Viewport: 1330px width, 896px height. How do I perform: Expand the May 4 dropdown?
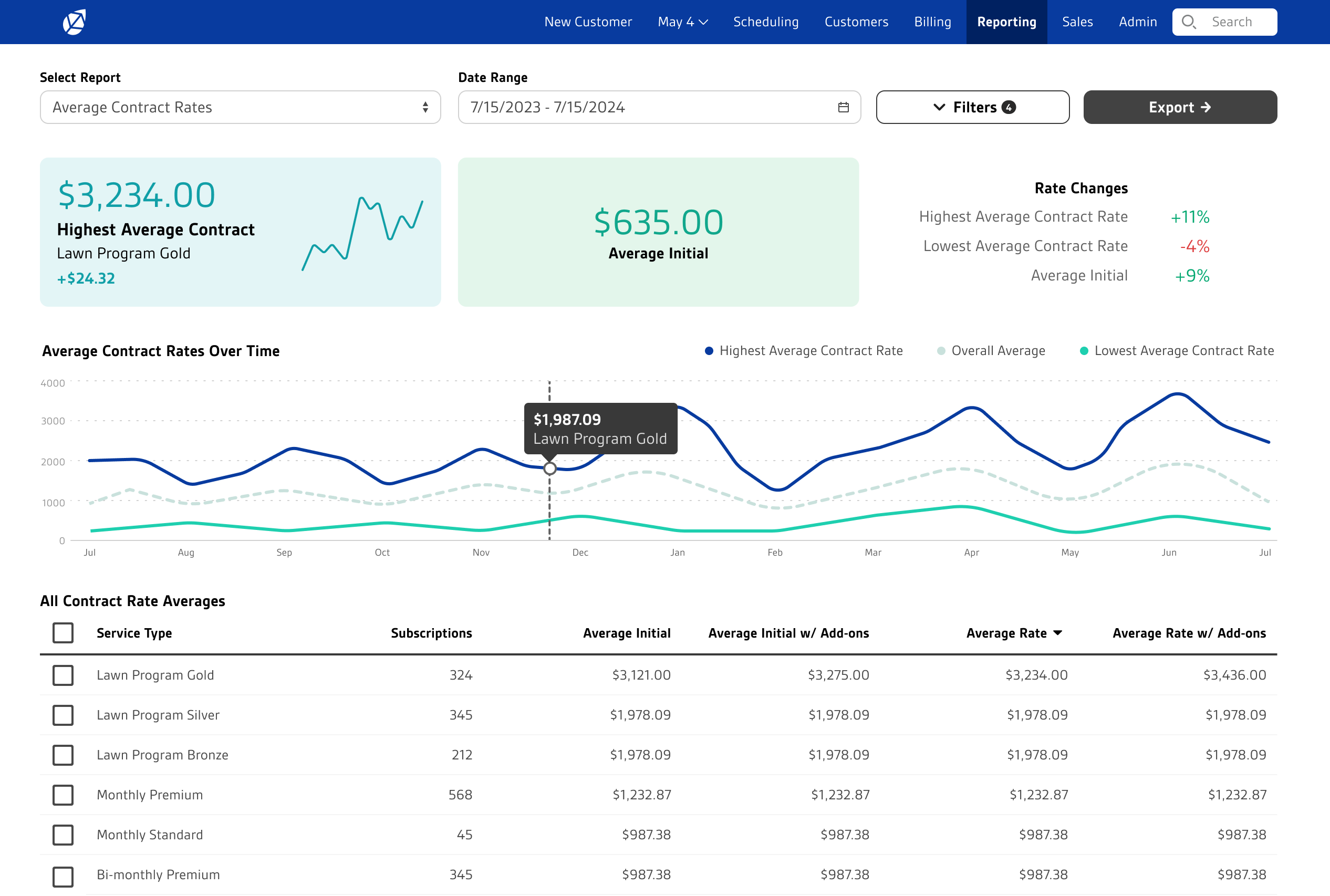(682, 22)
